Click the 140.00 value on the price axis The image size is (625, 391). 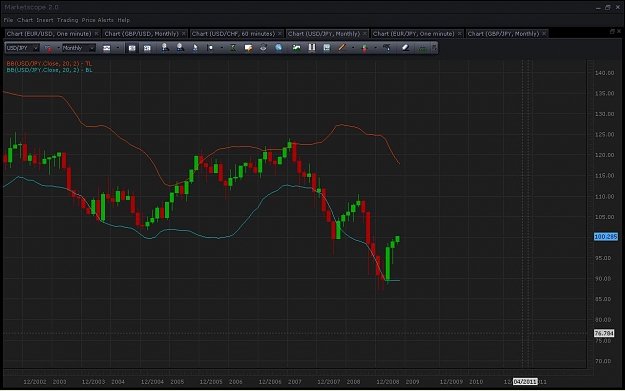pos(604,73)
